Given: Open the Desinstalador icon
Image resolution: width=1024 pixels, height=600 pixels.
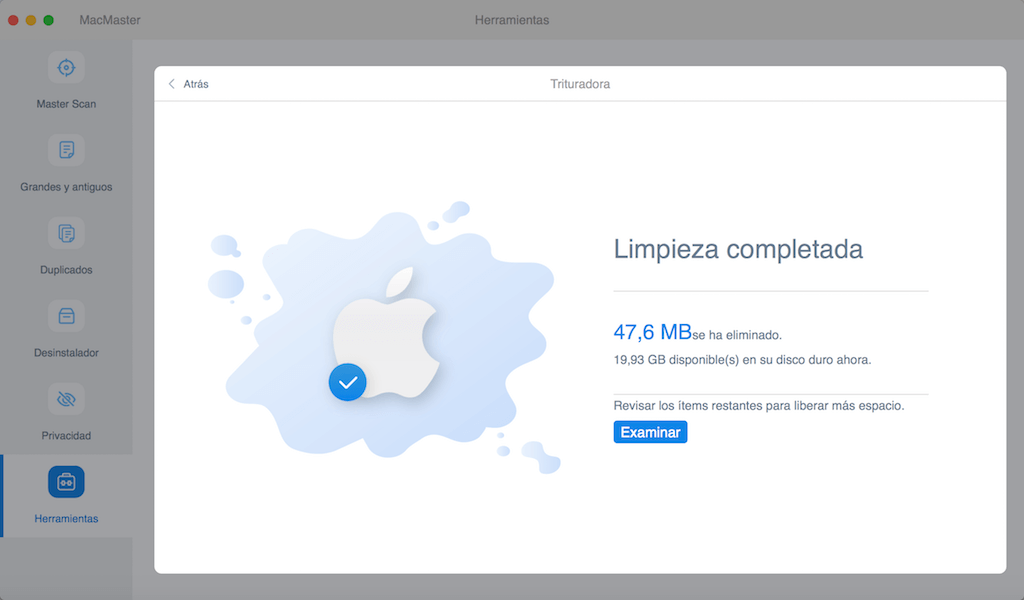Looking at the screenshot, I should click(66, 316).
